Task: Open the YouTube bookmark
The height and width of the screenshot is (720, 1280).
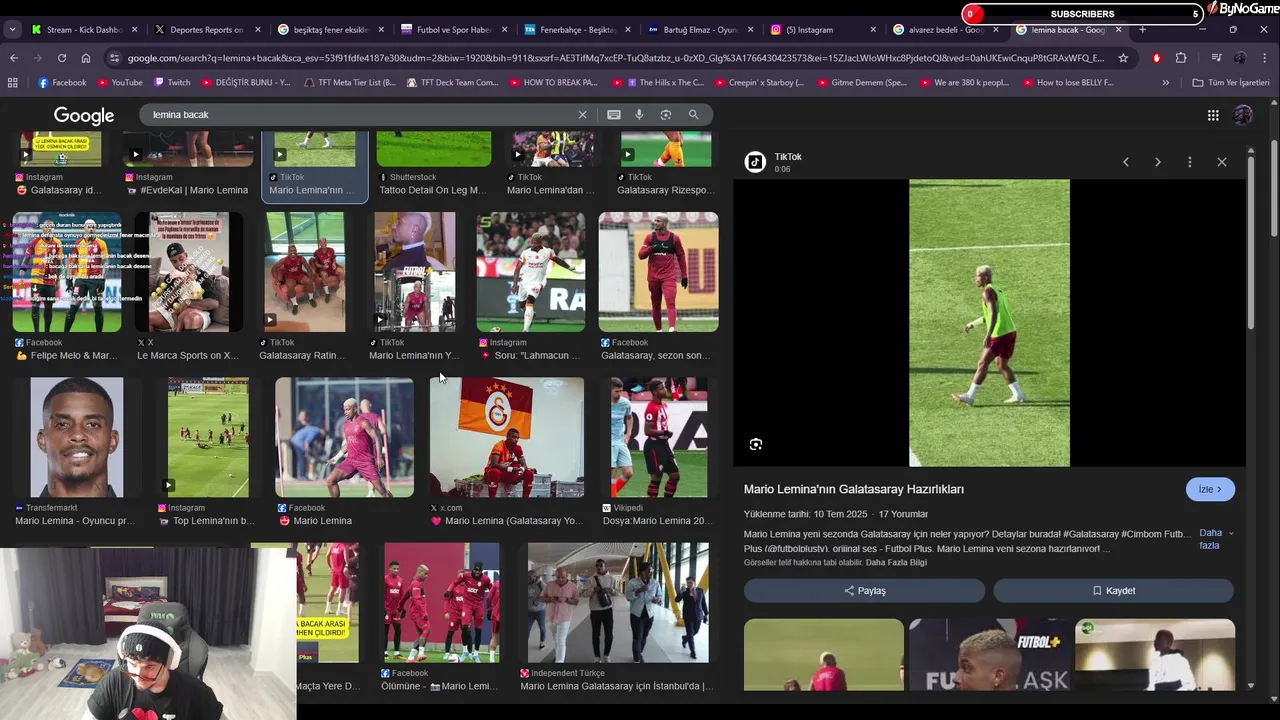Action: click(x=119, y=83)
